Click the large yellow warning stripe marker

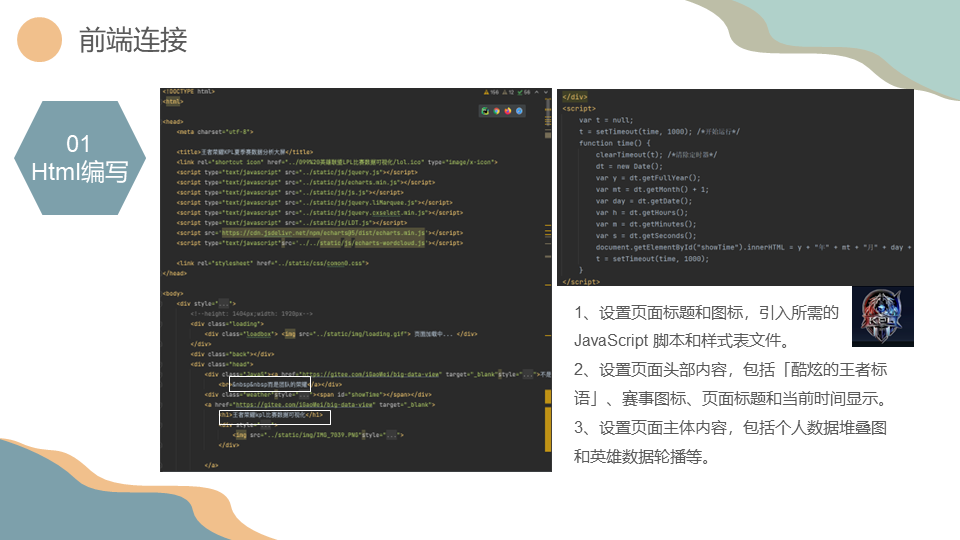tap(548, 430)
